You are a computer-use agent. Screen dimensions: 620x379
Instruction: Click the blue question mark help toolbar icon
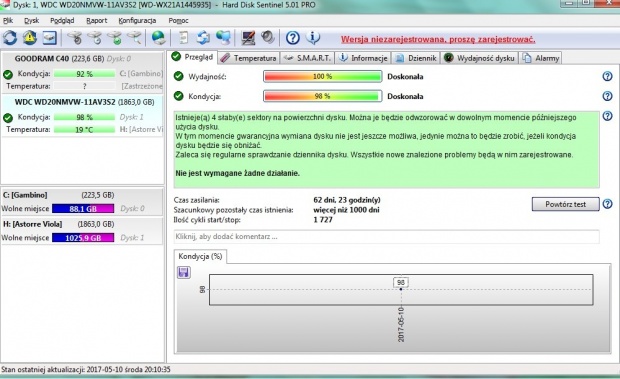[x=293, y=38]
